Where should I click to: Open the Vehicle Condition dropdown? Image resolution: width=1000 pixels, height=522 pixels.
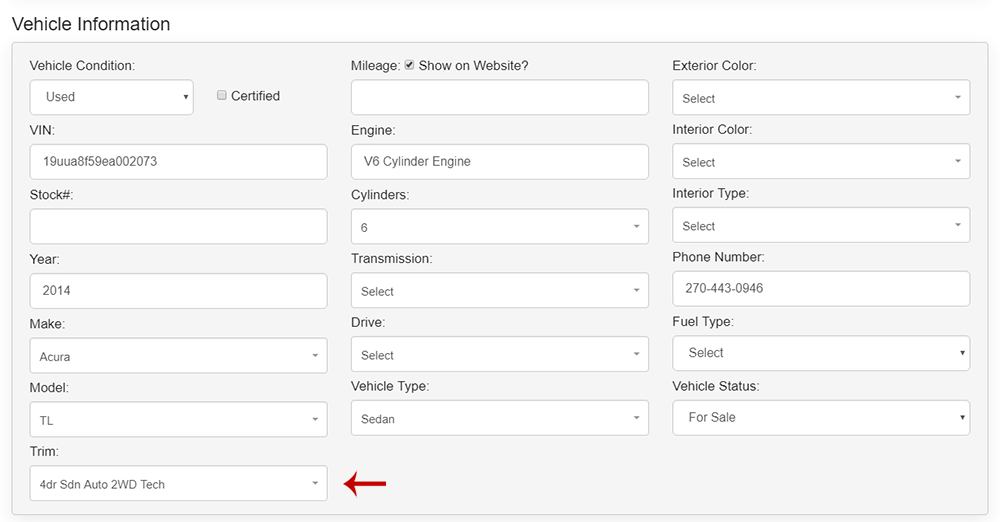point(111,97)
